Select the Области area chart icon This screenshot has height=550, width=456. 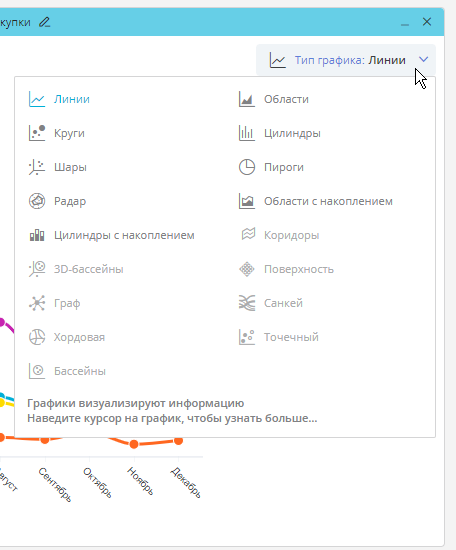click(247, 99)
